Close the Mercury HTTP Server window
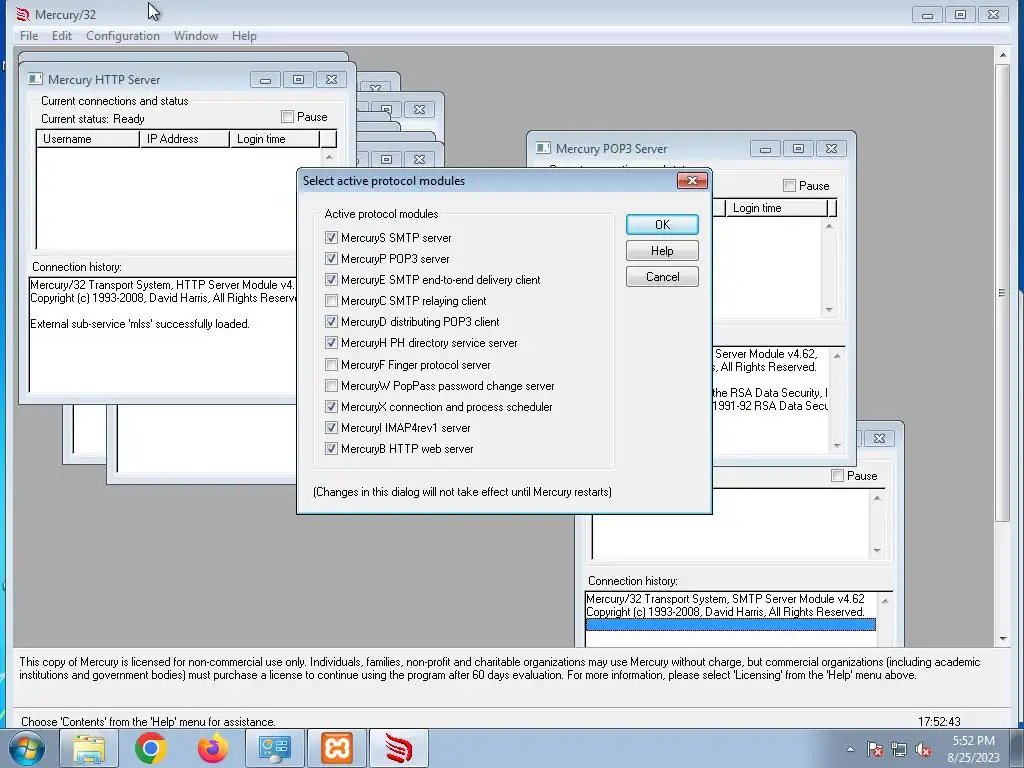This screenshot has width=1024, height=768. (x=332, y=80)
